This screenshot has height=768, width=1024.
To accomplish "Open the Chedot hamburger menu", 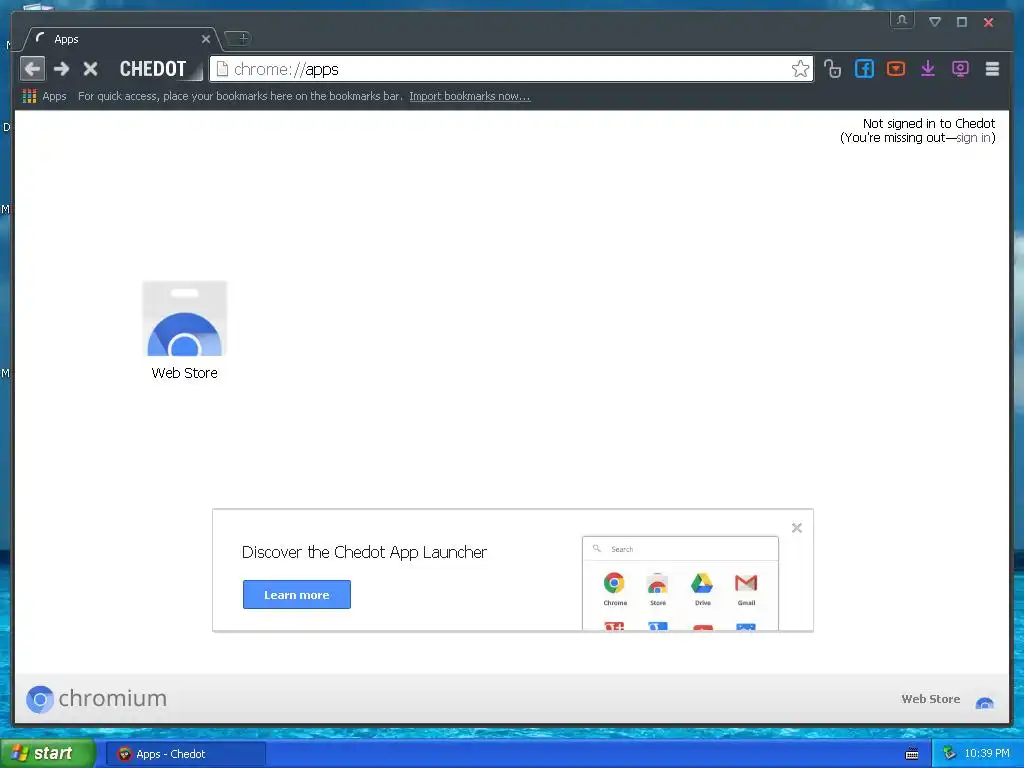I will tap(992, 69).
